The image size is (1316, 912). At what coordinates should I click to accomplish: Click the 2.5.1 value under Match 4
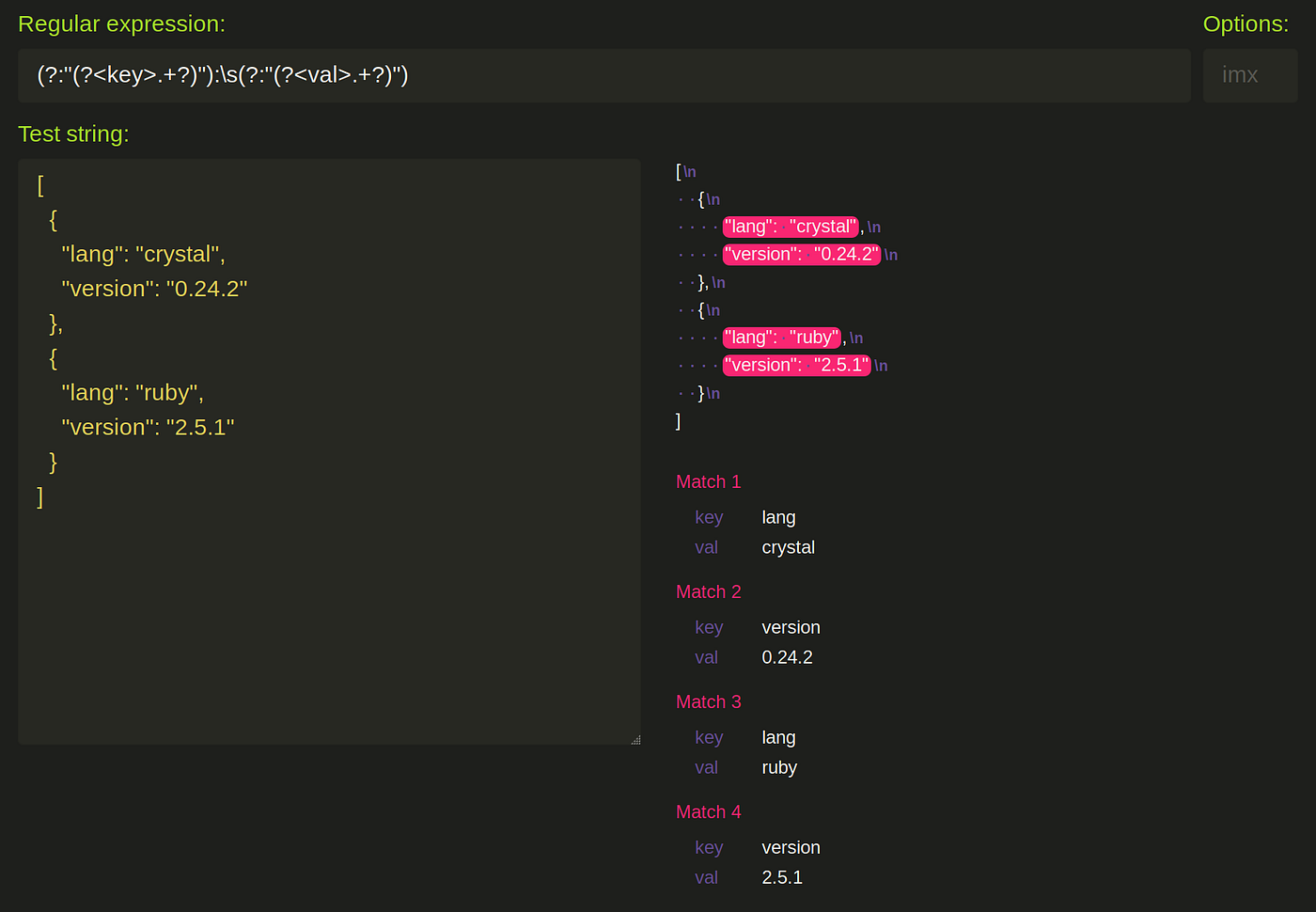[x=782, y=877]
